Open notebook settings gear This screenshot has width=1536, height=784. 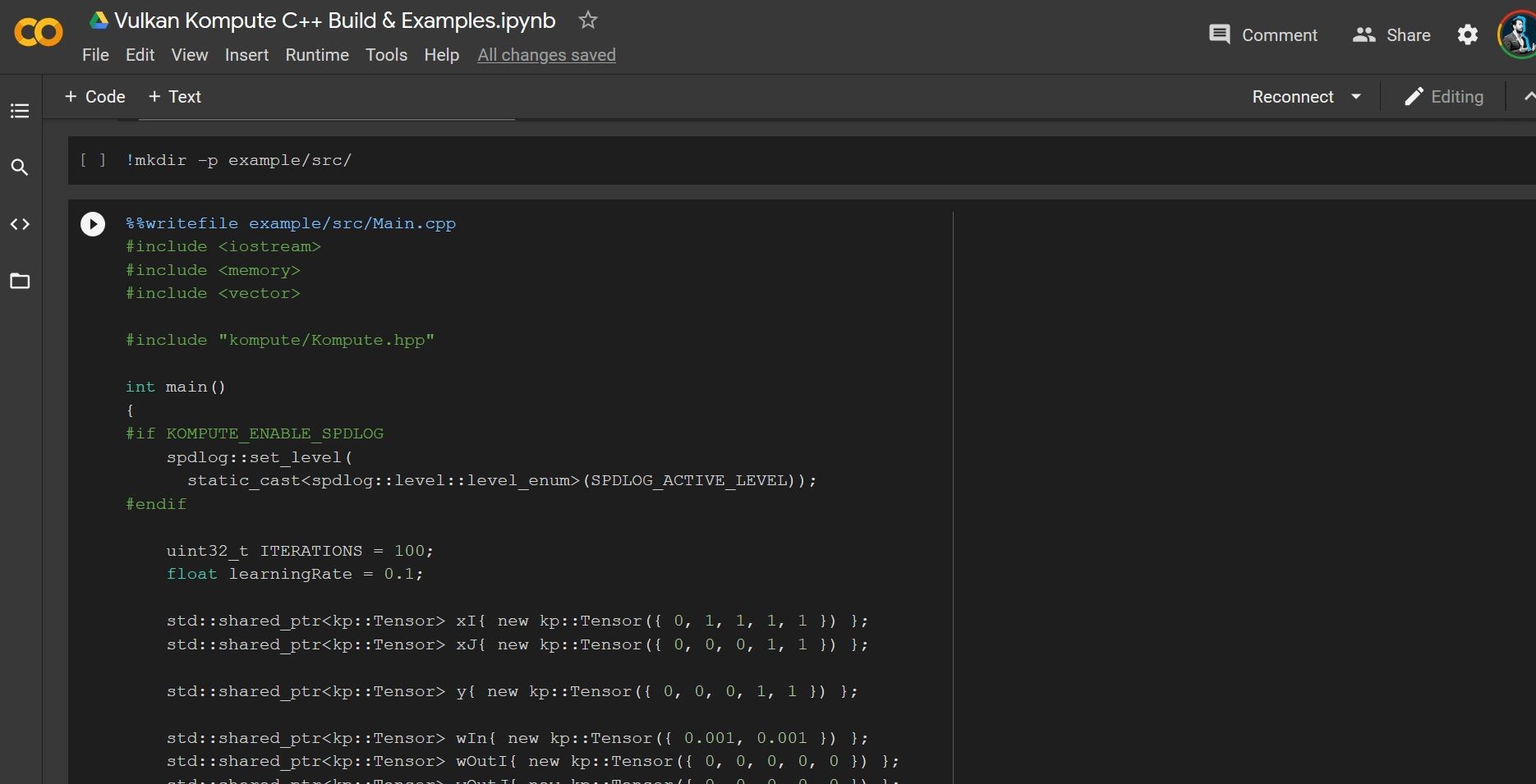(x=1467, y=34)
